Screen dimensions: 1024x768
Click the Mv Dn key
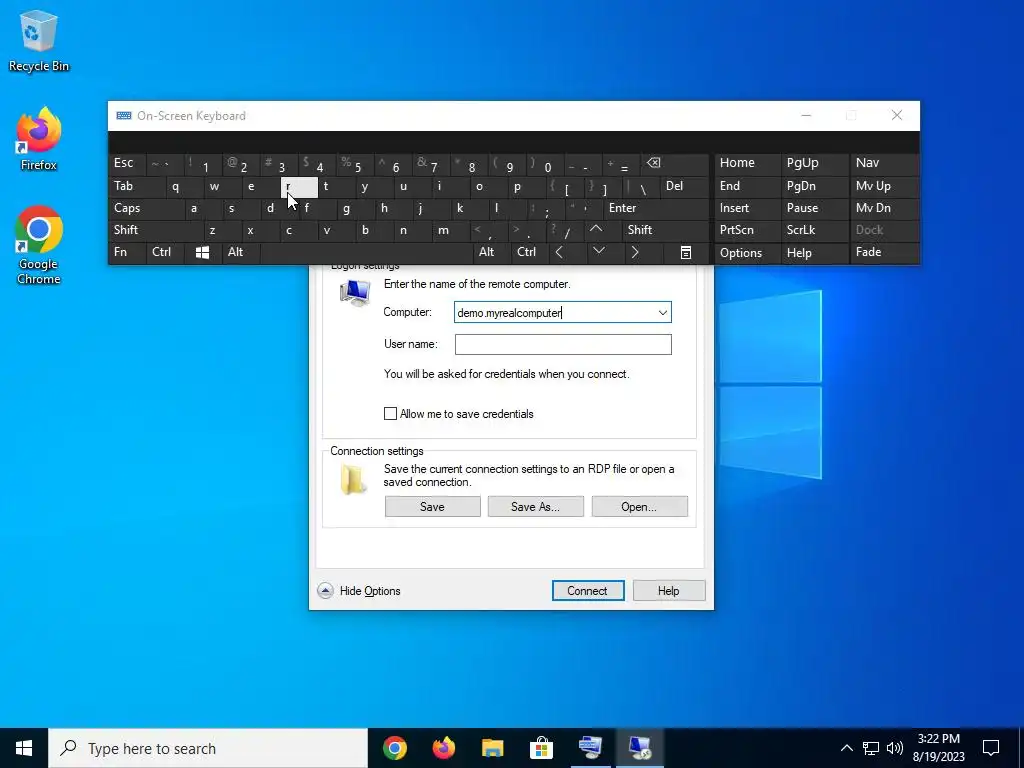884,208
